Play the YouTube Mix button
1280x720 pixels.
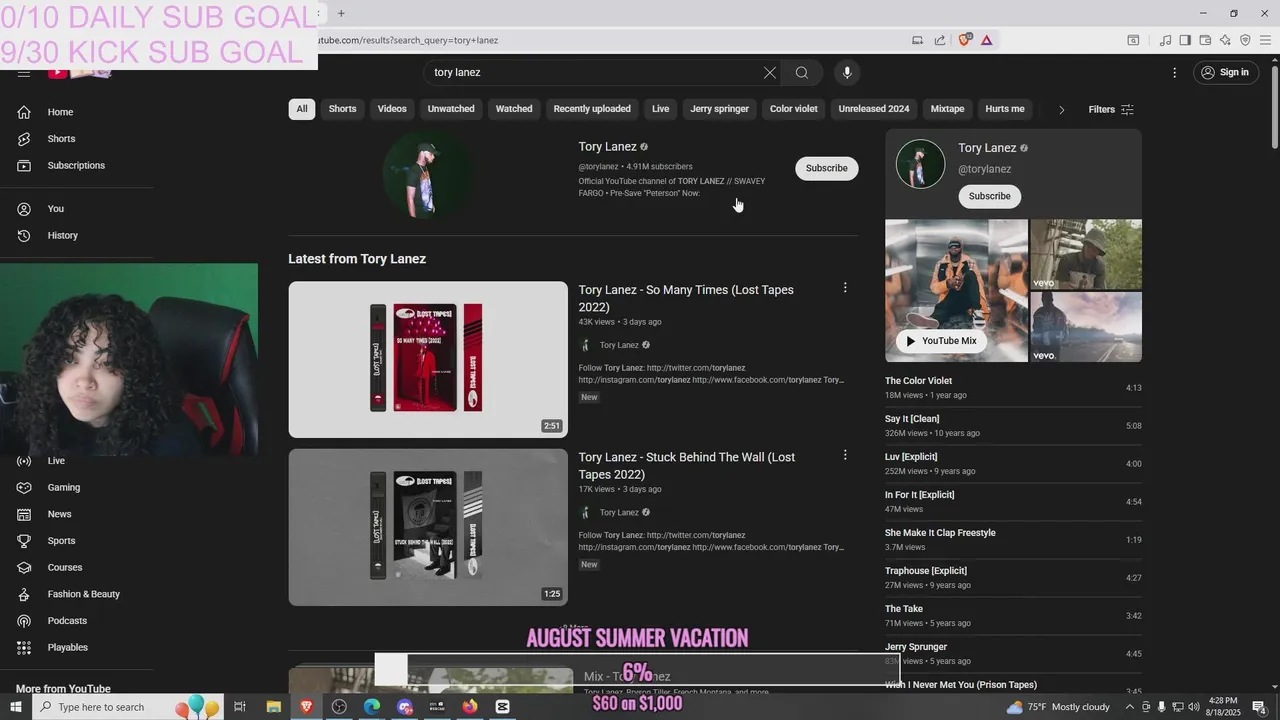click(940, 341)
